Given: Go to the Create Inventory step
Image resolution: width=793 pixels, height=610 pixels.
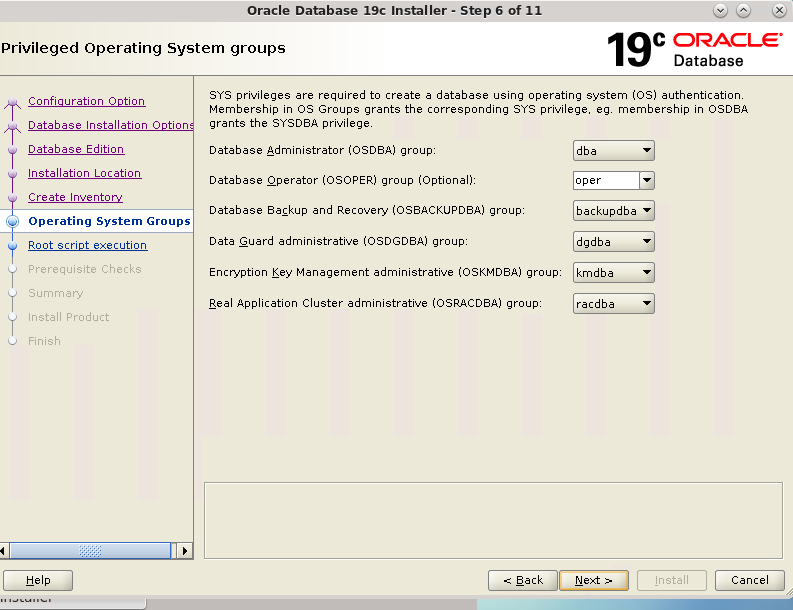Looking at the screenshot, I should point(75,197).
